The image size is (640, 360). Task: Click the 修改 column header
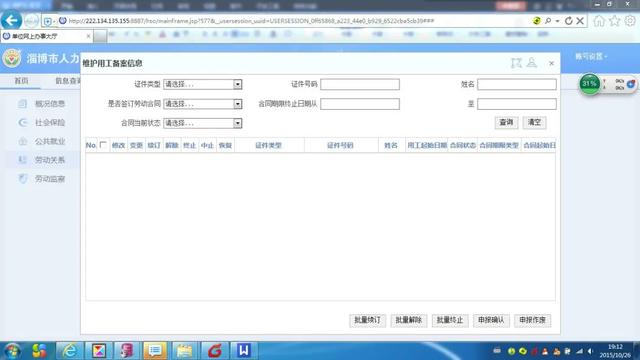click(x=118, y=145)
